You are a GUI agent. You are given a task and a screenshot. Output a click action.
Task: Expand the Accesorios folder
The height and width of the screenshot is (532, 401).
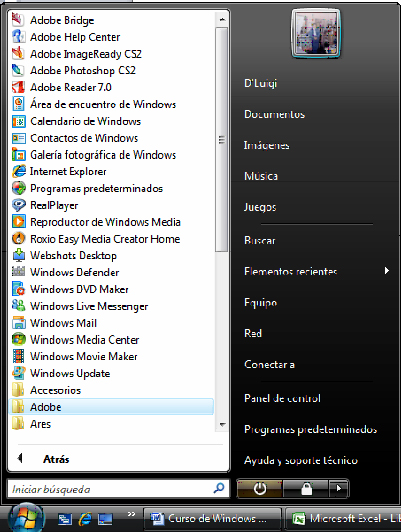(x=111, y=390)
